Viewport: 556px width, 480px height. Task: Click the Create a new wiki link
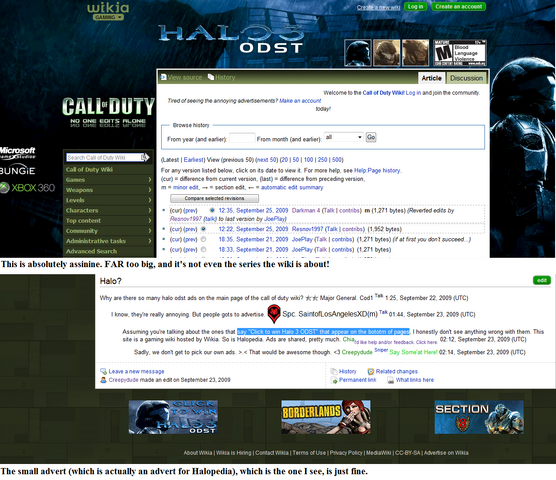[378, 7]
